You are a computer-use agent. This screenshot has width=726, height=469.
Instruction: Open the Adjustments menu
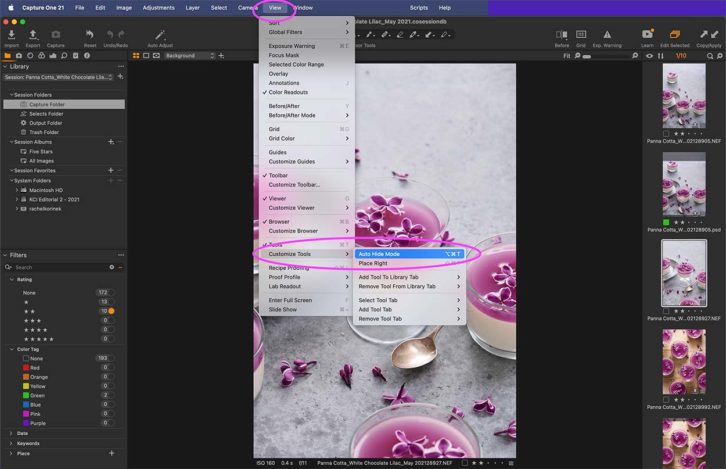(x=158, y=8)
